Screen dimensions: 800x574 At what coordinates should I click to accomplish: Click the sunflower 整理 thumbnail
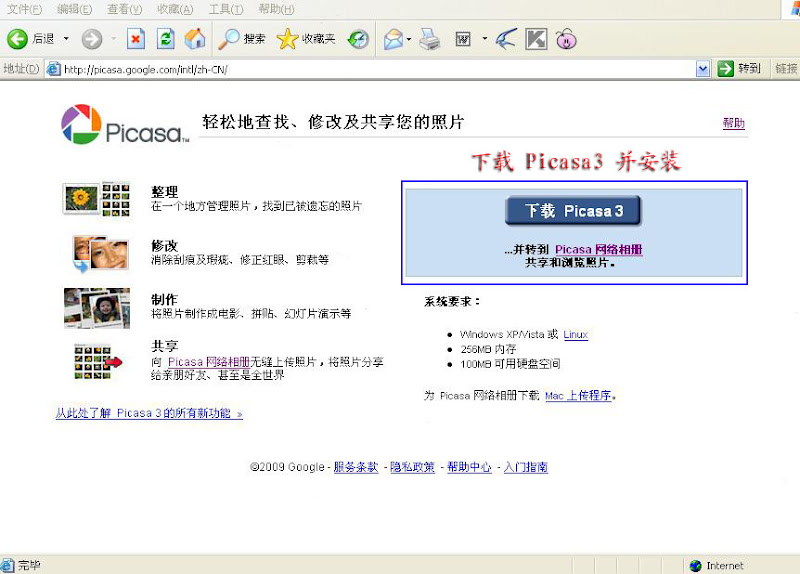point(96,199)
